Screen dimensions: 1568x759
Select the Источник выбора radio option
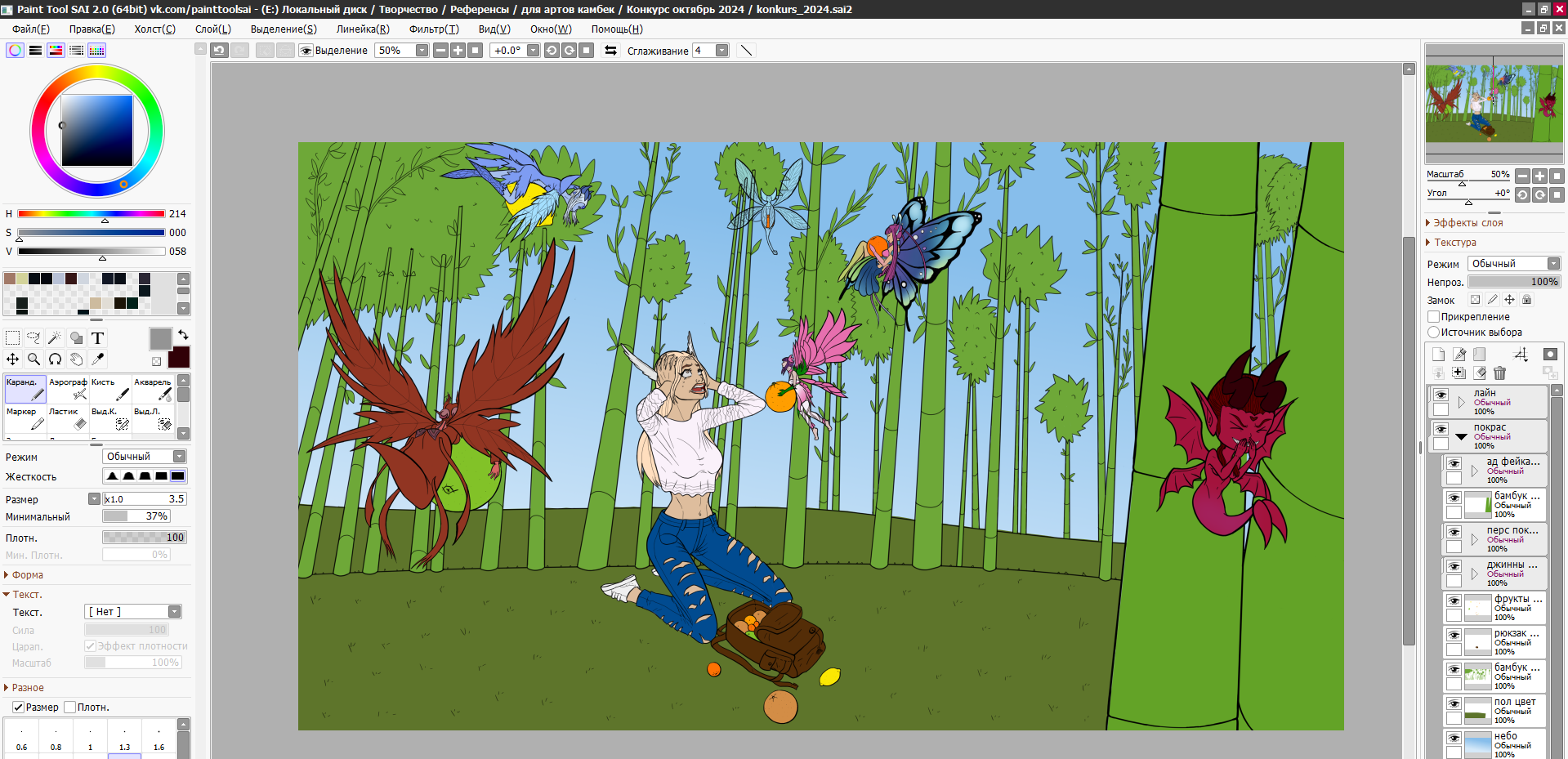pyautogui.click(x=1433, y=333)
